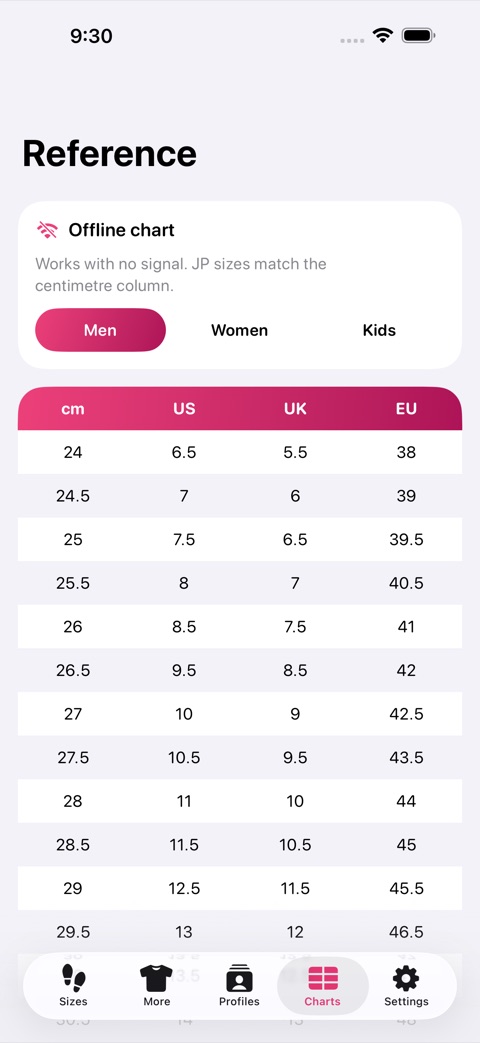Select the 24 cm row

(x=240, y=452)
